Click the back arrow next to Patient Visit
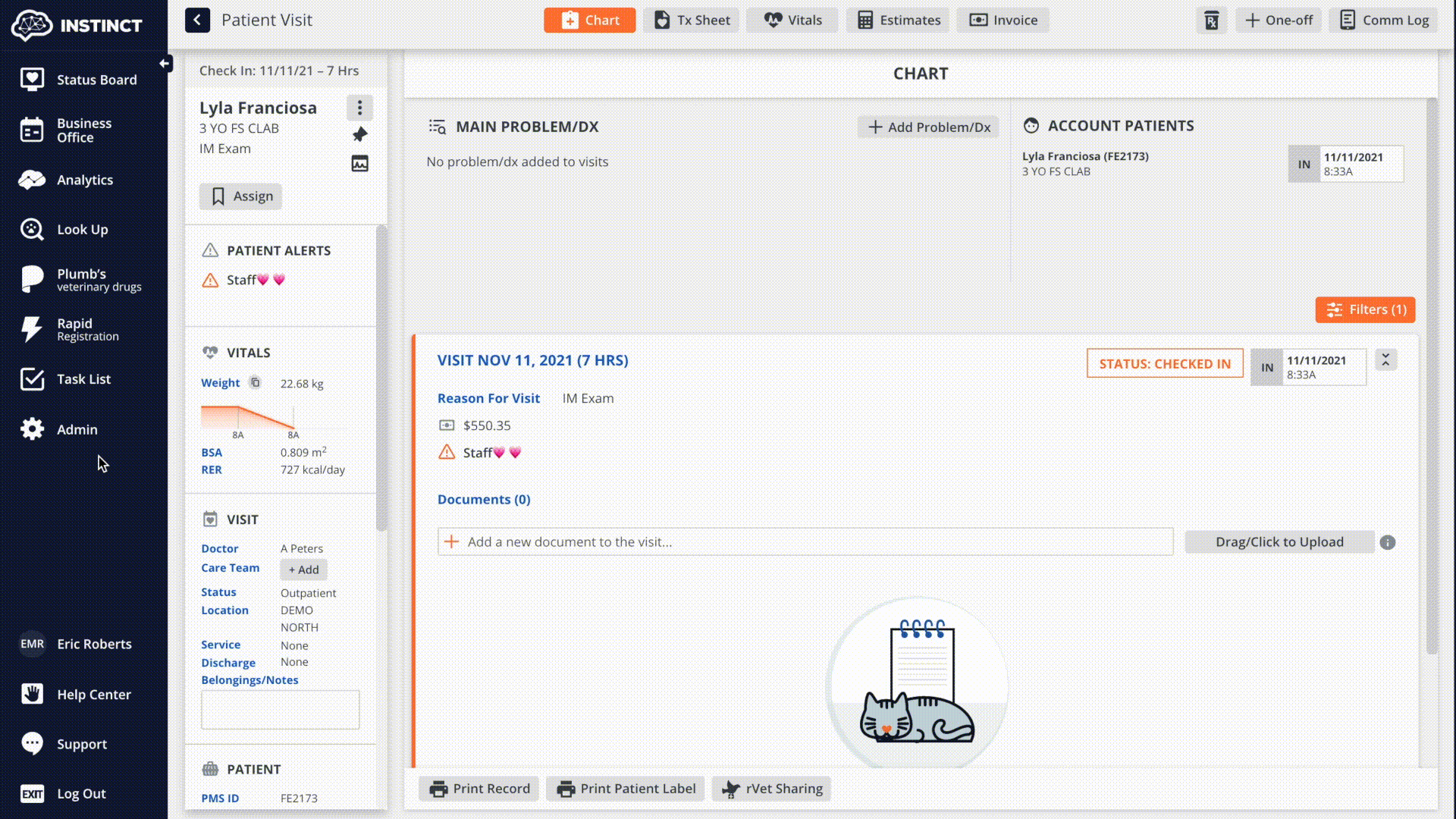 pyautogui.click(x=197, y=20)
